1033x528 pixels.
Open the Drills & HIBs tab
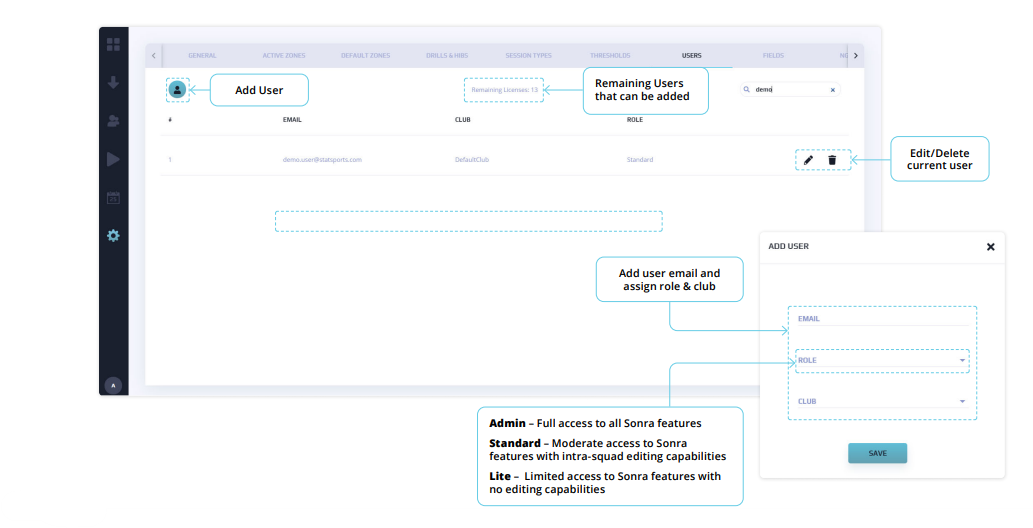tap(447, 55)
